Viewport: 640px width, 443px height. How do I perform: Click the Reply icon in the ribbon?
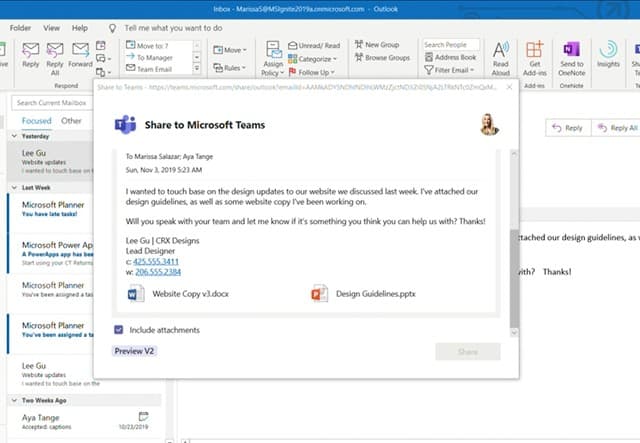(31, 55)
